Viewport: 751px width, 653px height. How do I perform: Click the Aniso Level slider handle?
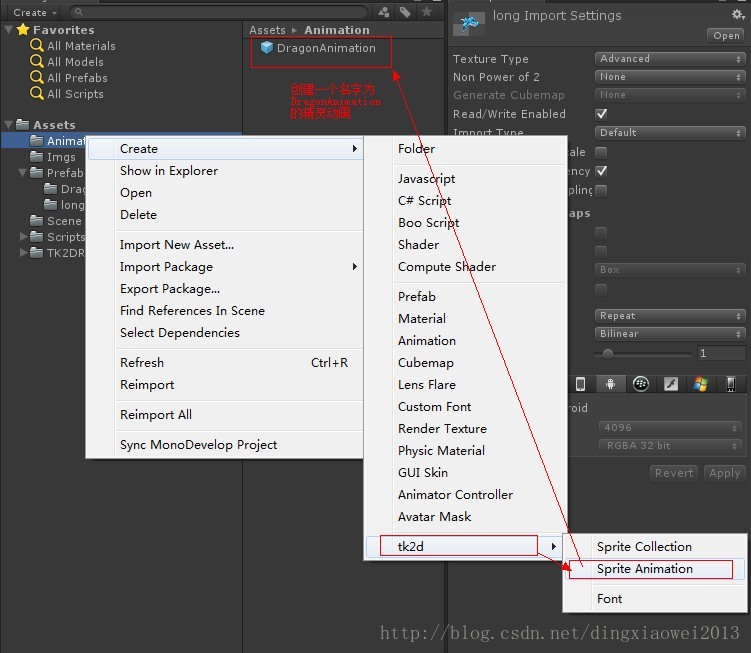(x=608, y=354)
